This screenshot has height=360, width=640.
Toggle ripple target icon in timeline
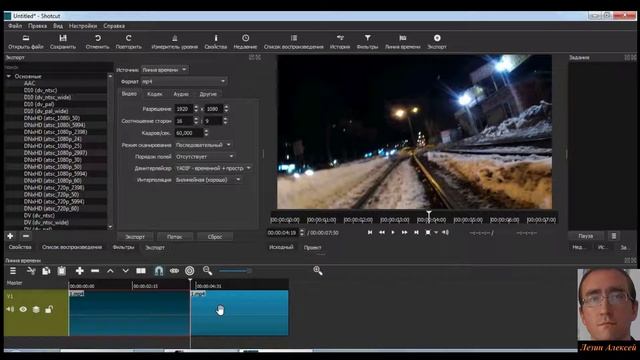189,271
